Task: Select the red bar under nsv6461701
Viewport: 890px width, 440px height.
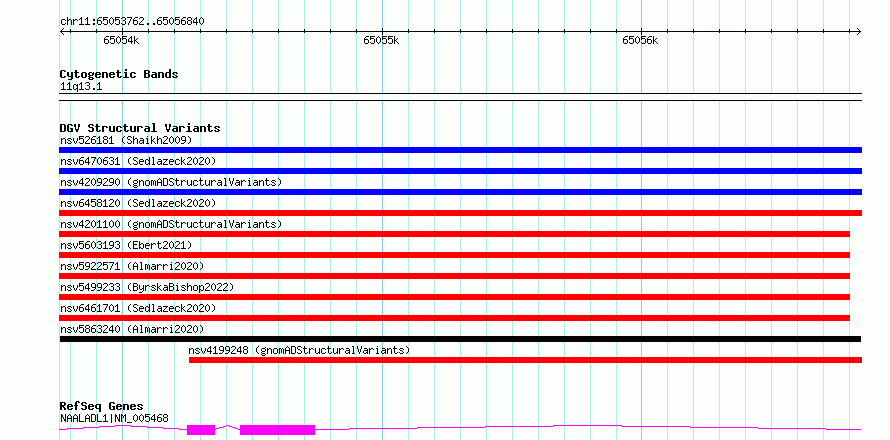Action: click(x=455, y=318)
